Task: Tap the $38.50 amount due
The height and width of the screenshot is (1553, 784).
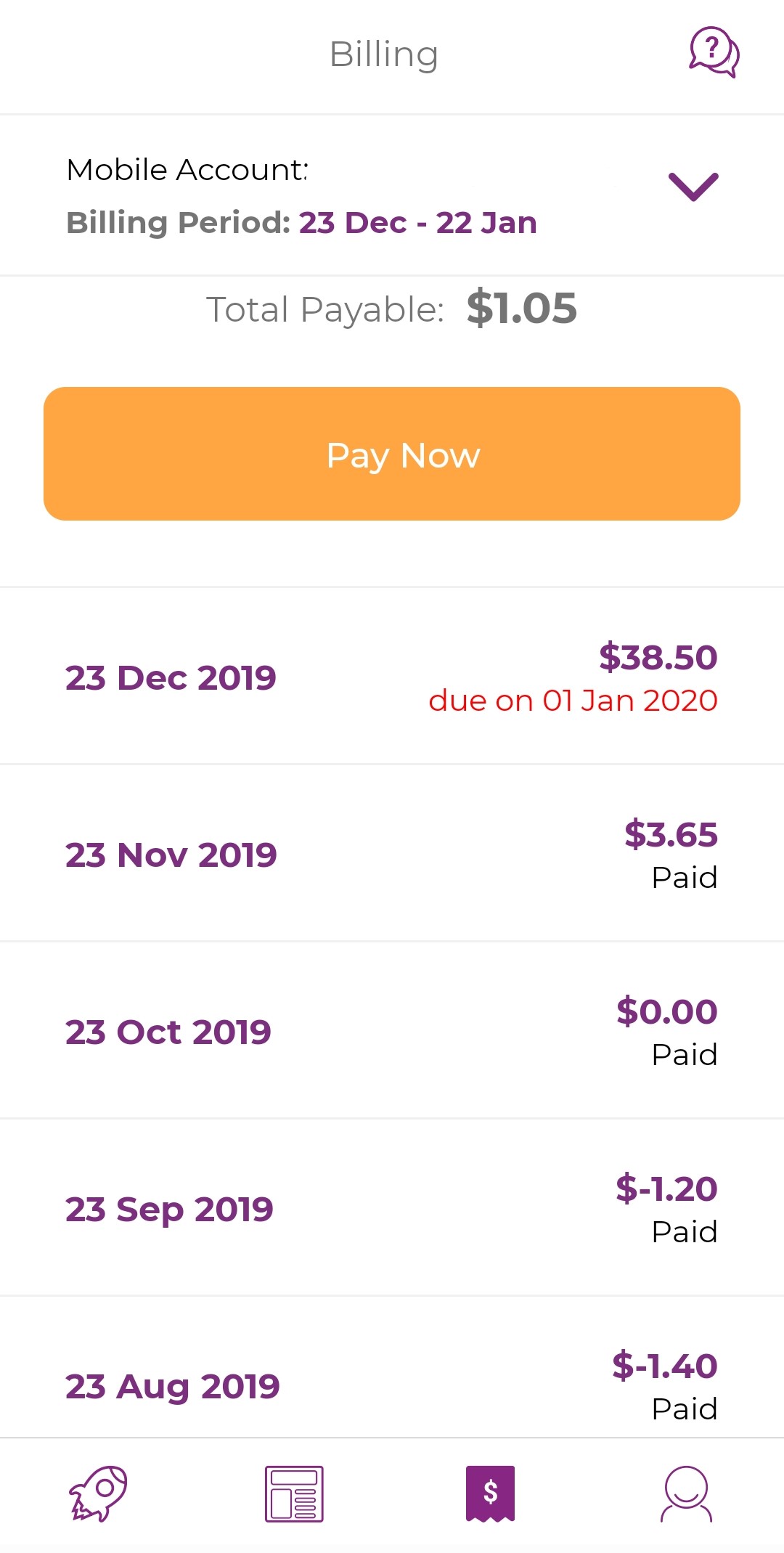Action: click(x=658, y=657)
